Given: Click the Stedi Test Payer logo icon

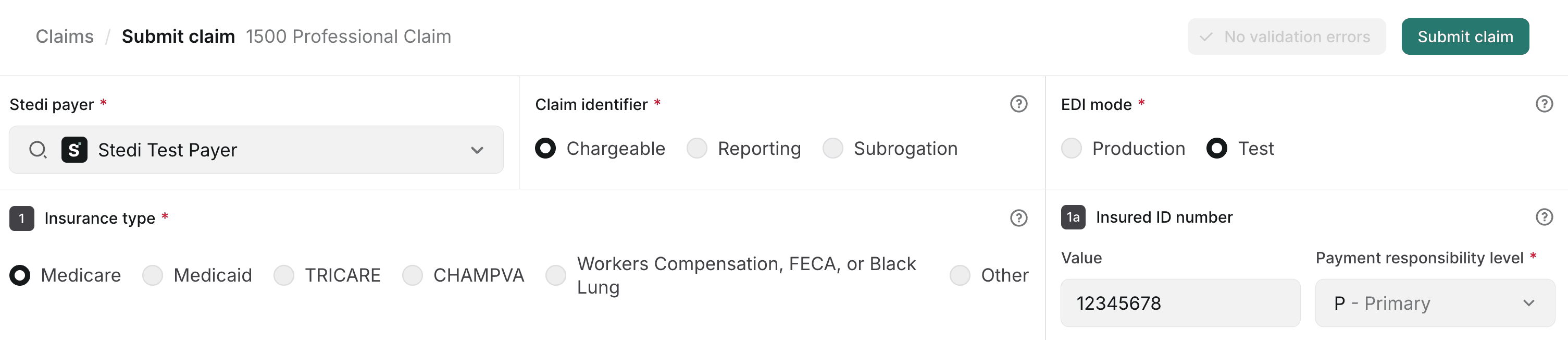Looking at the screenshot, I should (x=74, y=149).
